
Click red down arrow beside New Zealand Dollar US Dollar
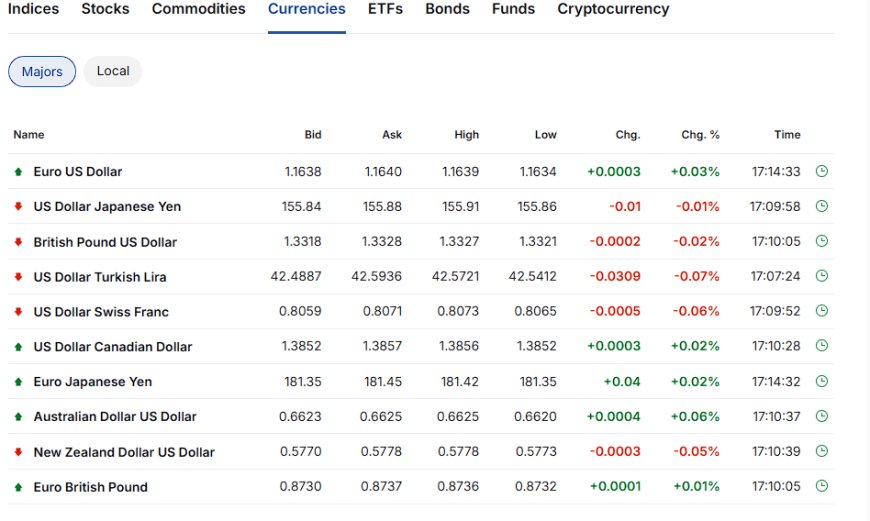(18, 452)
